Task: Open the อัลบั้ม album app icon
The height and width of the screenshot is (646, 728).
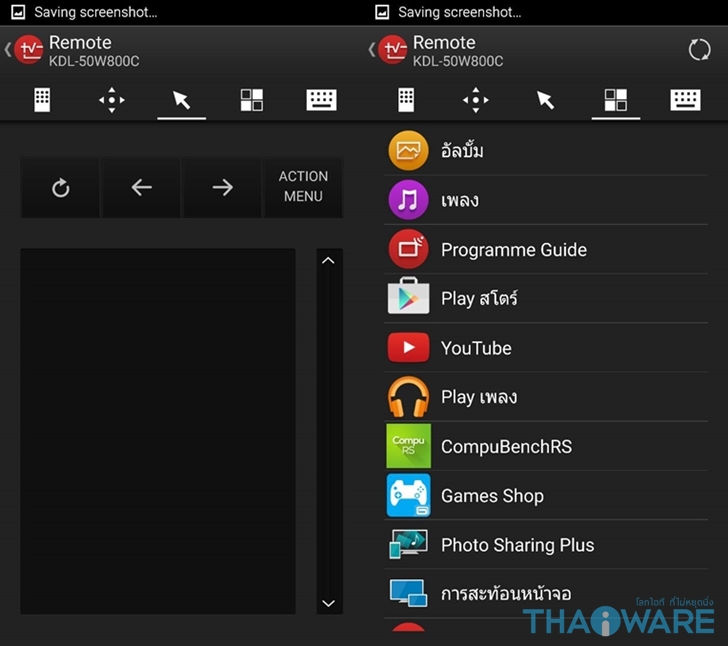Action: 408,150
